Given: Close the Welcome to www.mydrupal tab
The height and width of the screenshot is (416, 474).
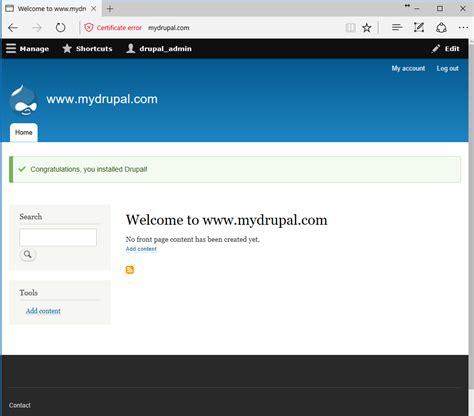Looking at the screenshot, I should (94, 9).
